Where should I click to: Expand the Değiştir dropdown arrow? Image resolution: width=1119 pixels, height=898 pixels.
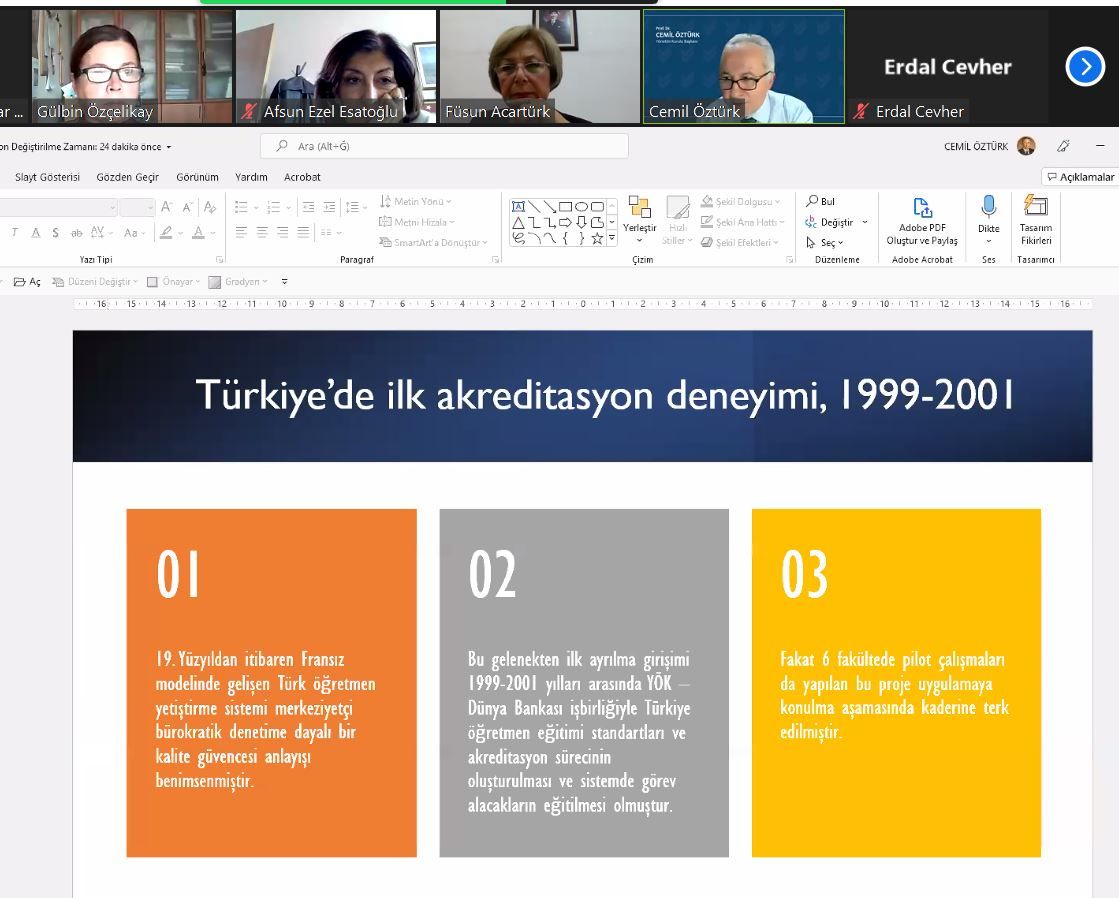[865, 222]
